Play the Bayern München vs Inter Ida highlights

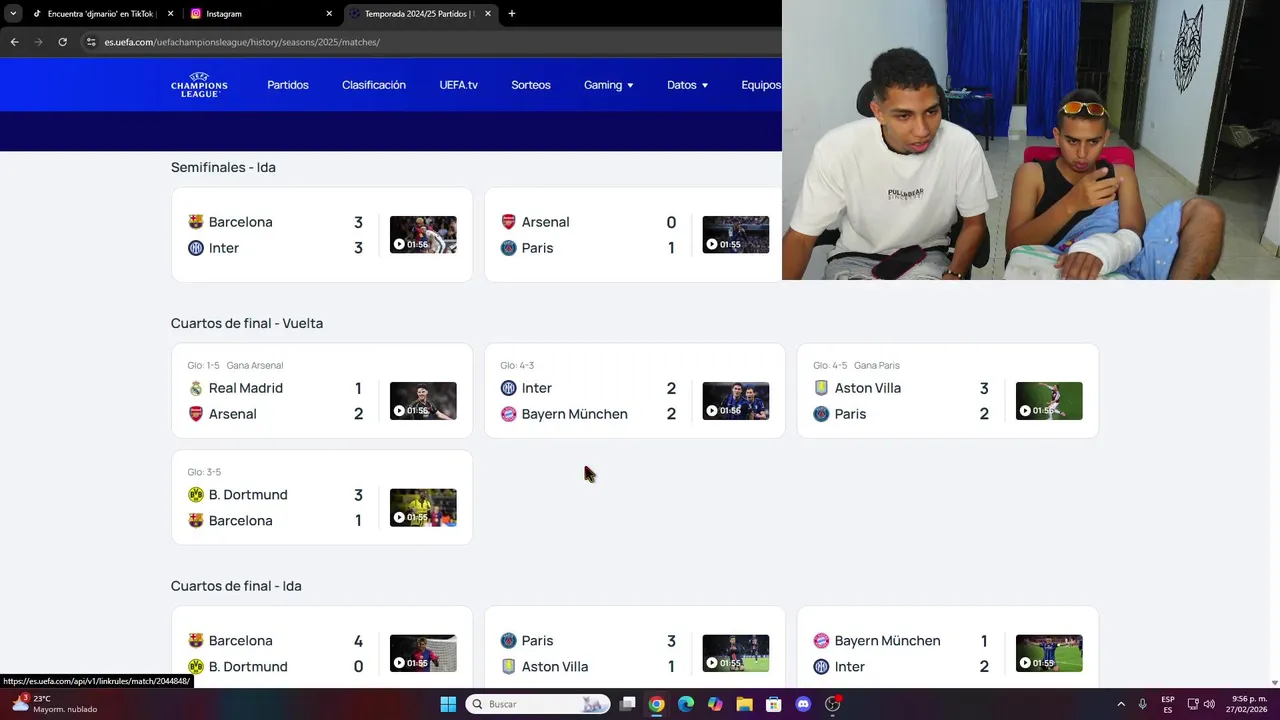(1049, 653)
